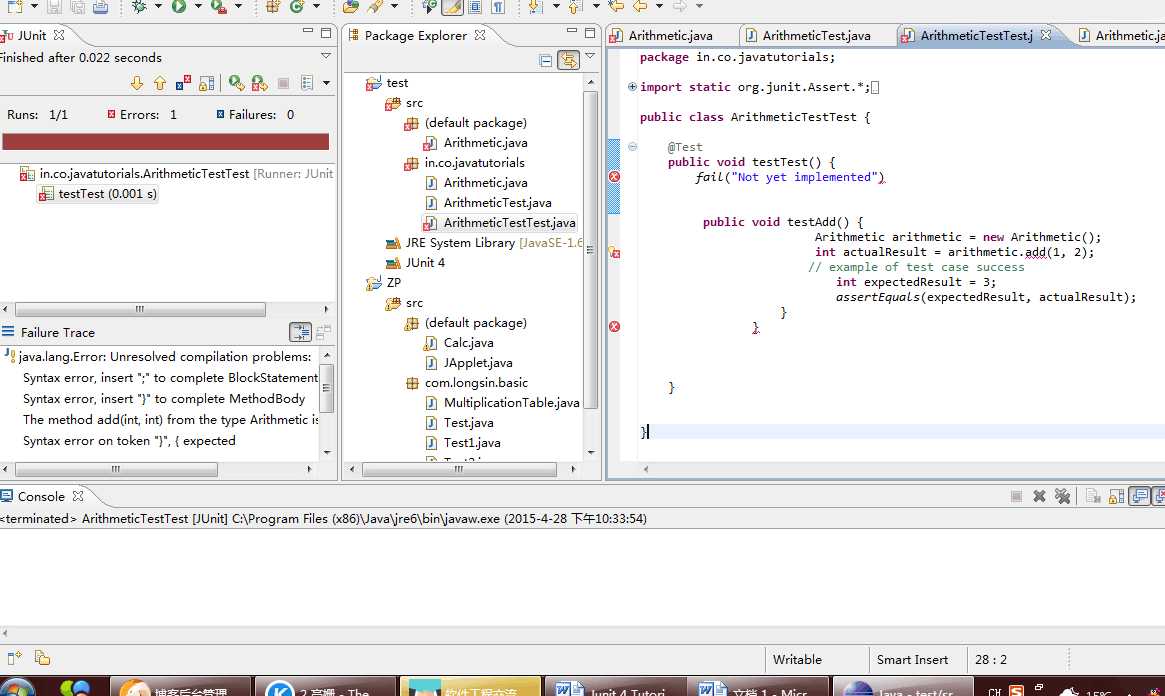Image resolution: width=1165 pixels, height=696 pixels.
Task: Click the 'Syntax error on token' trace line
Action: pyautogui.click(x=129, y=440)
